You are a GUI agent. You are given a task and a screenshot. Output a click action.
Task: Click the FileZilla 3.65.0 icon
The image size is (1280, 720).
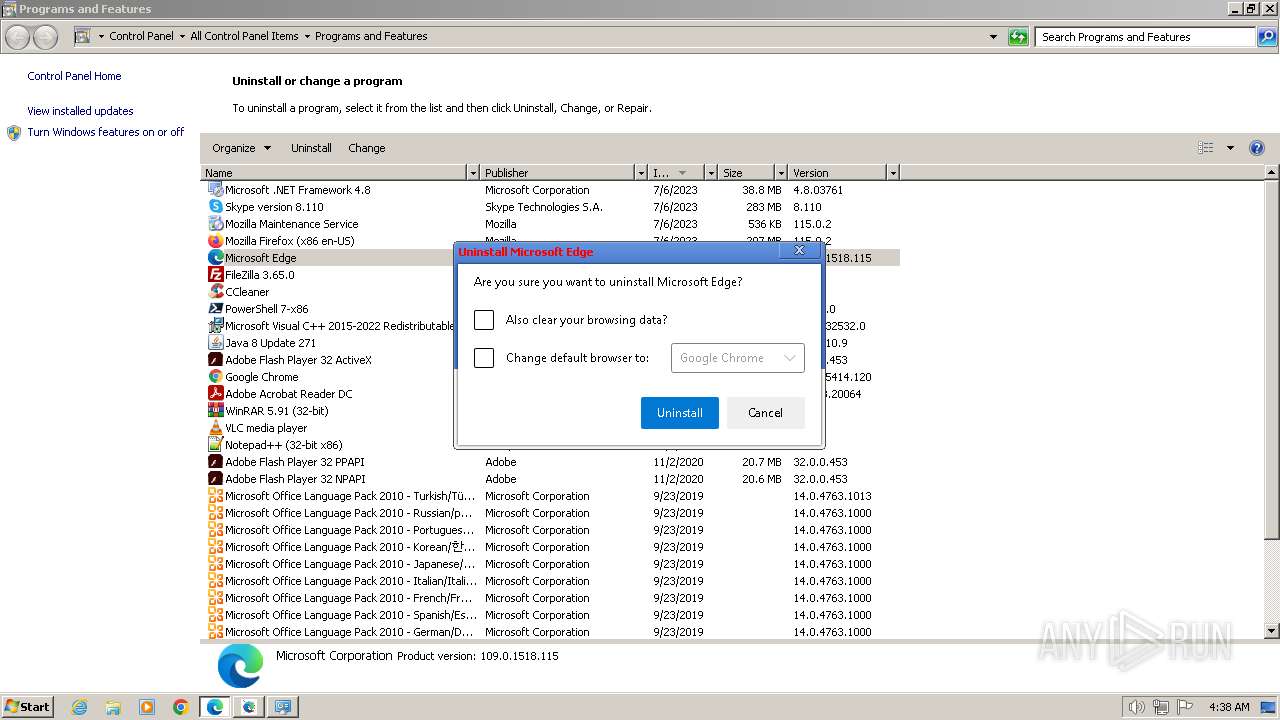click(x=215, y=275)
